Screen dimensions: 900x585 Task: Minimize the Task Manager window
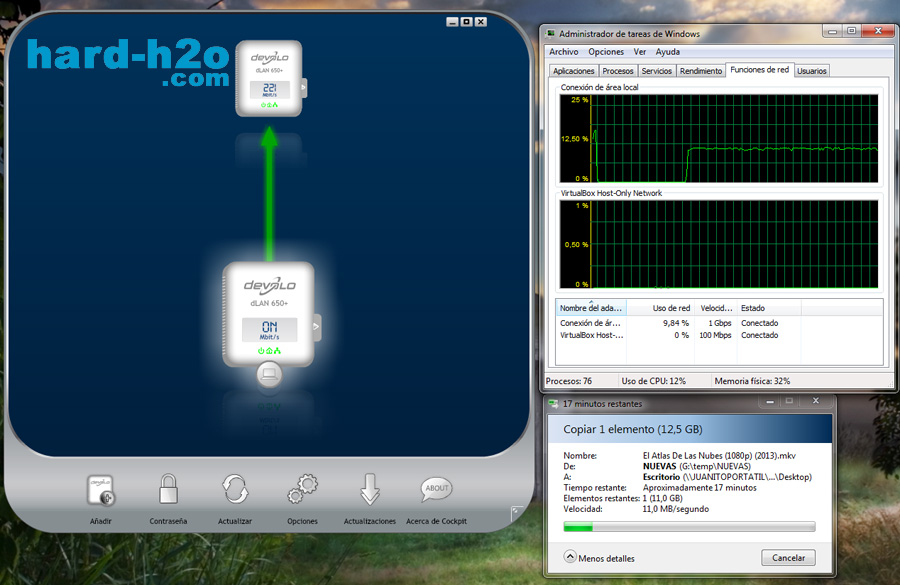point(832,32)
